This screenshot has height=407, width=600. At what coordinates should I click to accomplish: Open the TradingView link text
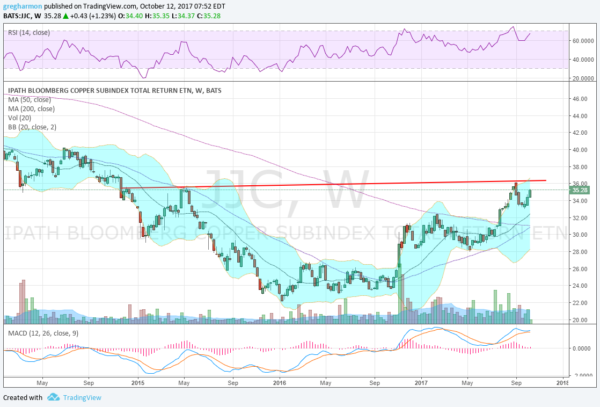tap(82, 397)
